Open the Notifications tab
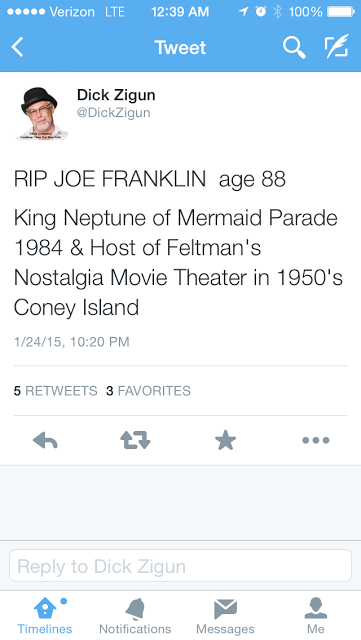 (135, 616)
